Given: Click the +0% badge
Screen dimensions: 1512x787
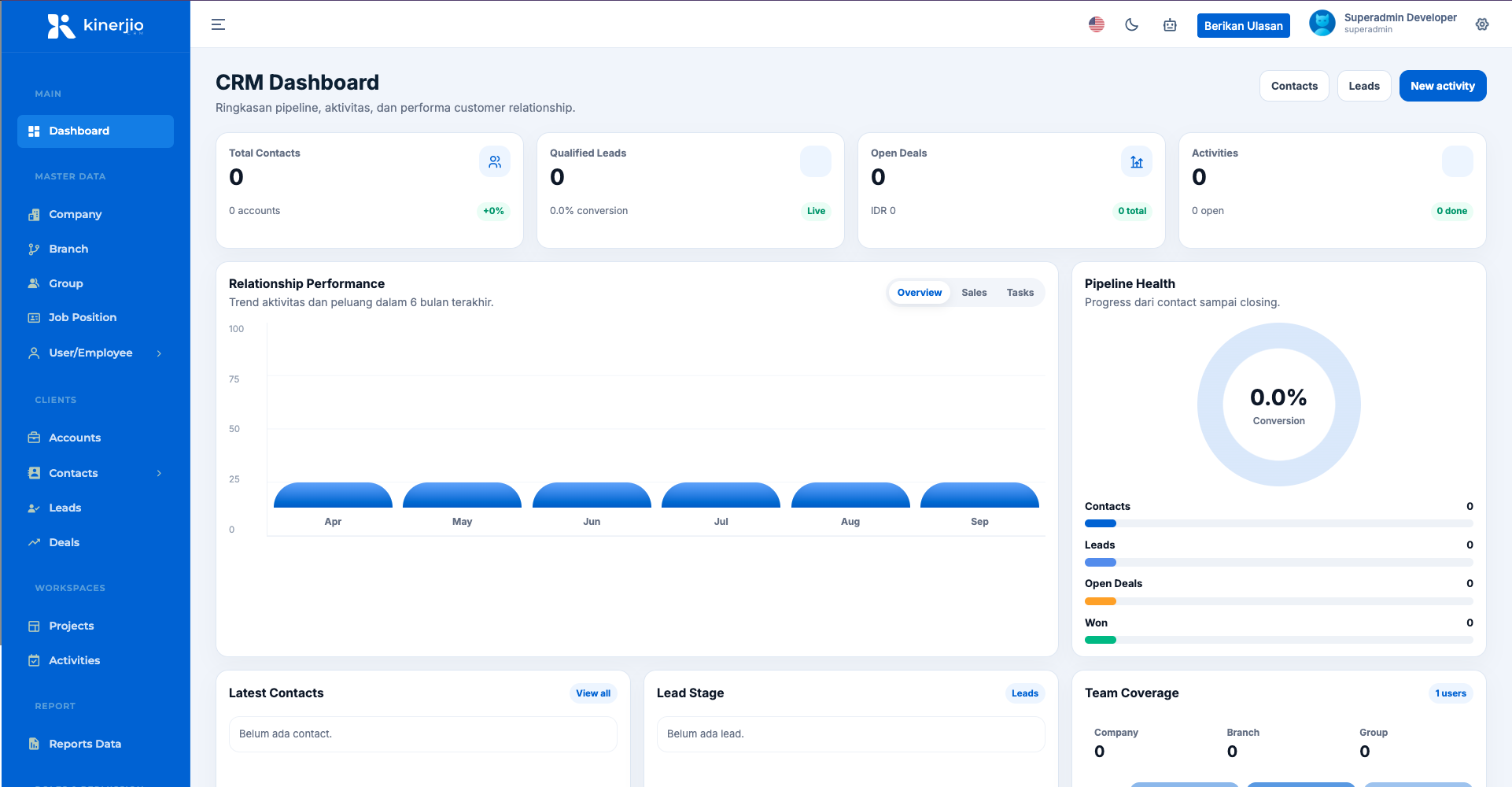Looking at the screenshot, I should (x=494, y=211).
